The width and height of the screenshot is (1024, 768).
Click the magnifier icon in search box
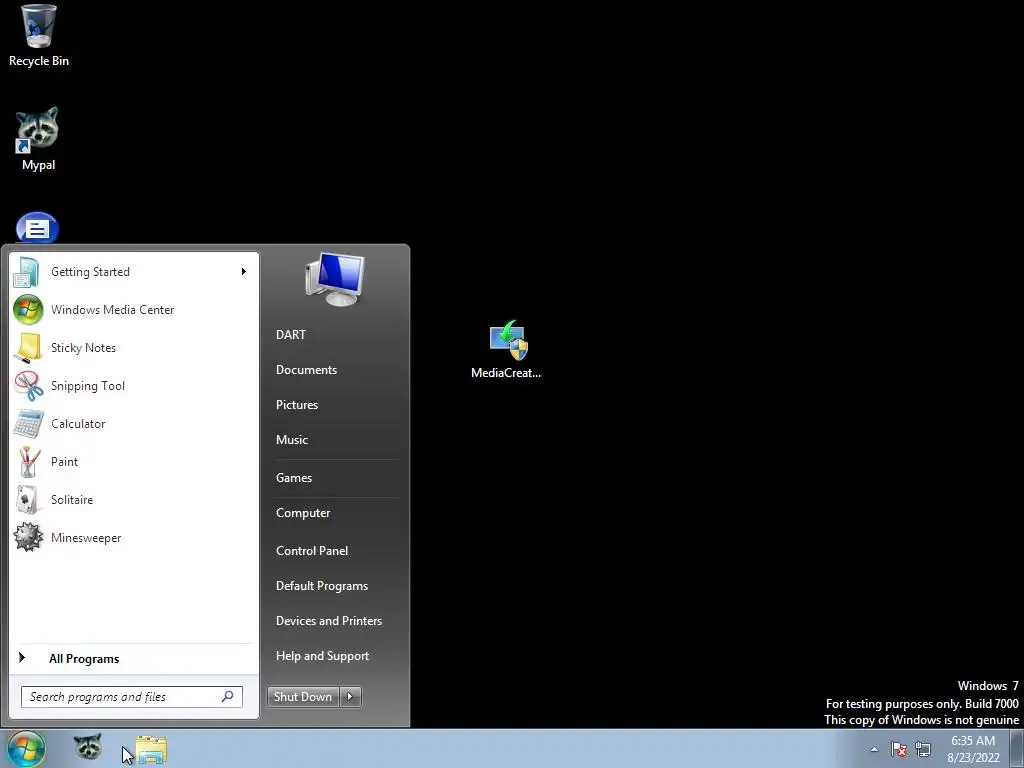tap(227, 696)
